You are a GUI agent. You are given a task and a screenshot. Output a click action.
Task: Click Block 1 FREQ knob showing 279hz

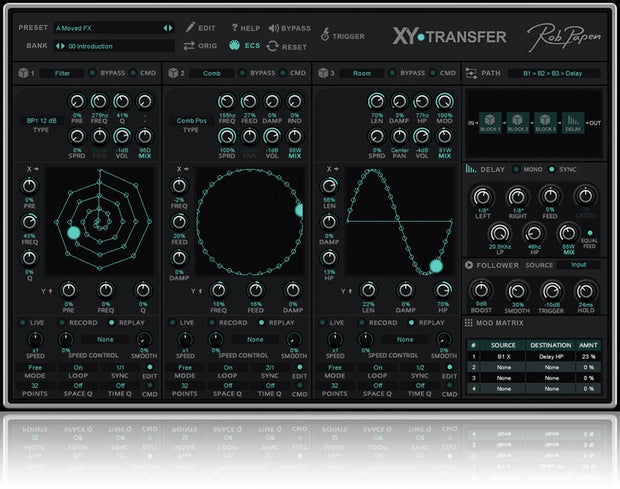tap(99, 101)
